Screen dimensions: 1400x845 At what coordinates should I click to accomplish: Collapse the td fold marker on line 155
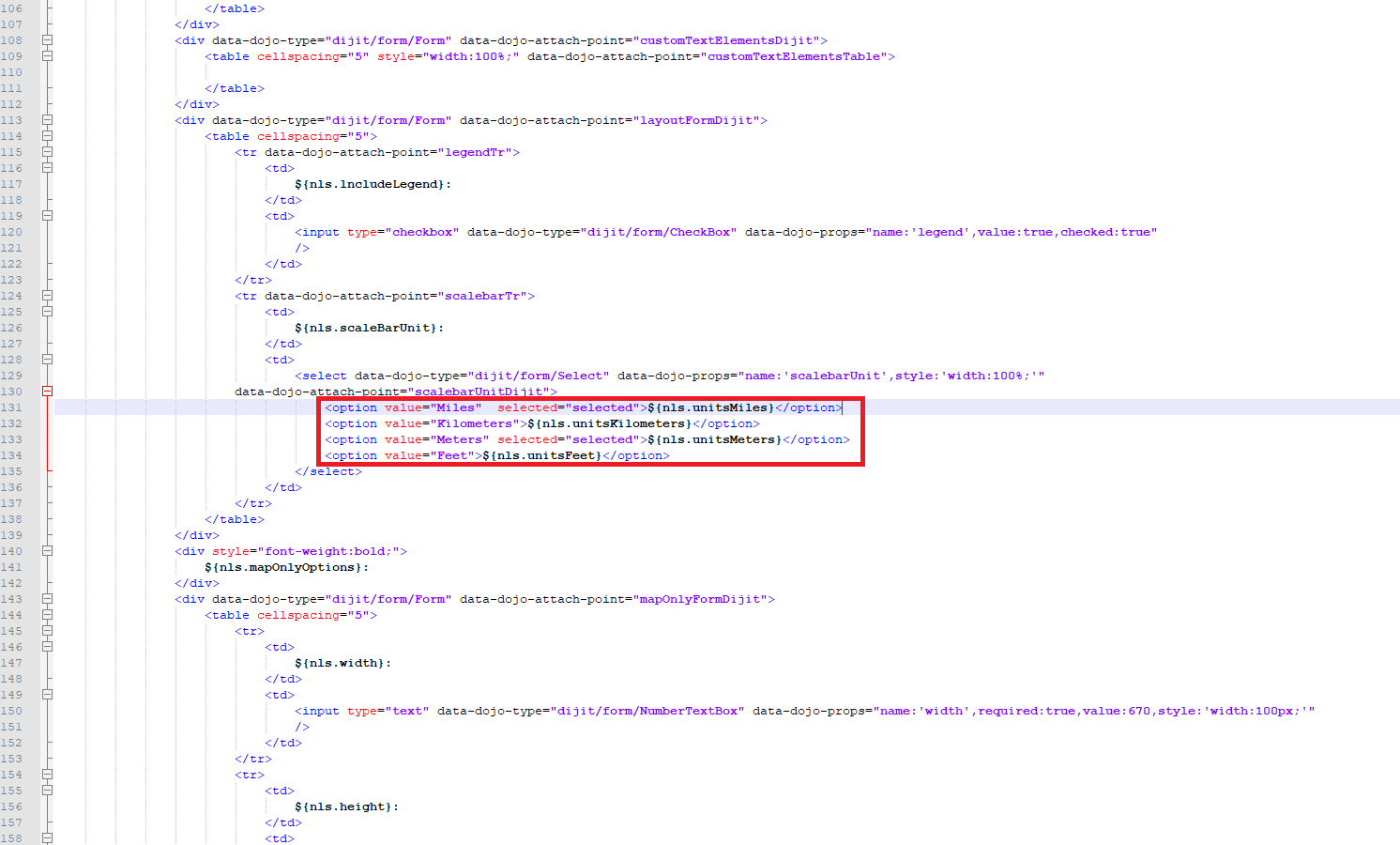tap(47, 791)
